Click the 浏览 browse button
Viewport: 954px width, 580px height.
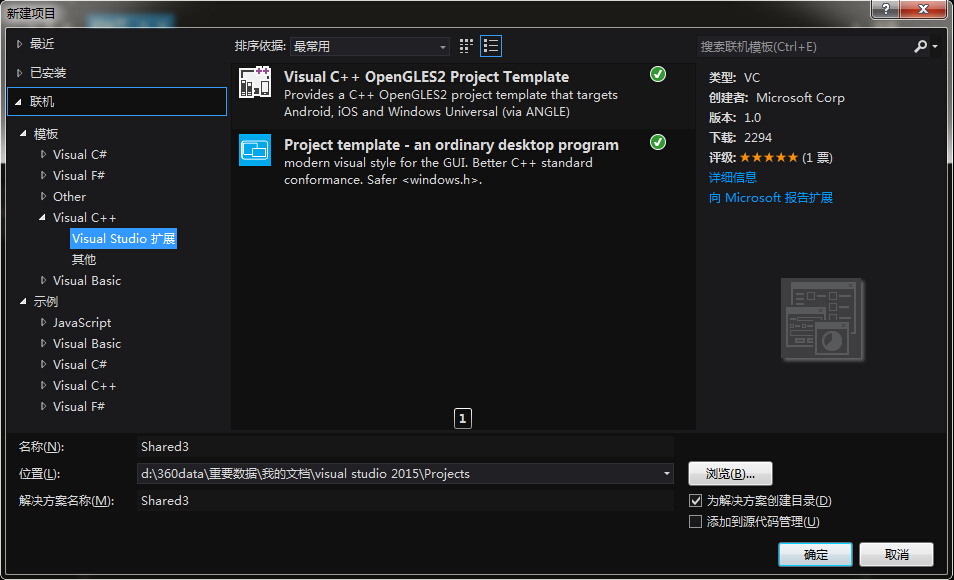pos(730,473)
